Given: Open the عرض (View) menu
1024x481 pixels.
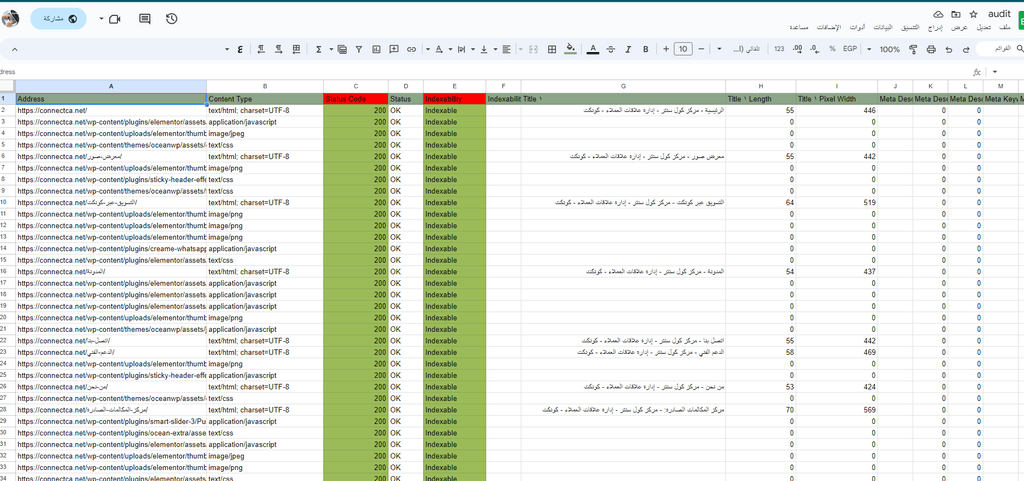Looking at the screenshot, I should (959, 27).
